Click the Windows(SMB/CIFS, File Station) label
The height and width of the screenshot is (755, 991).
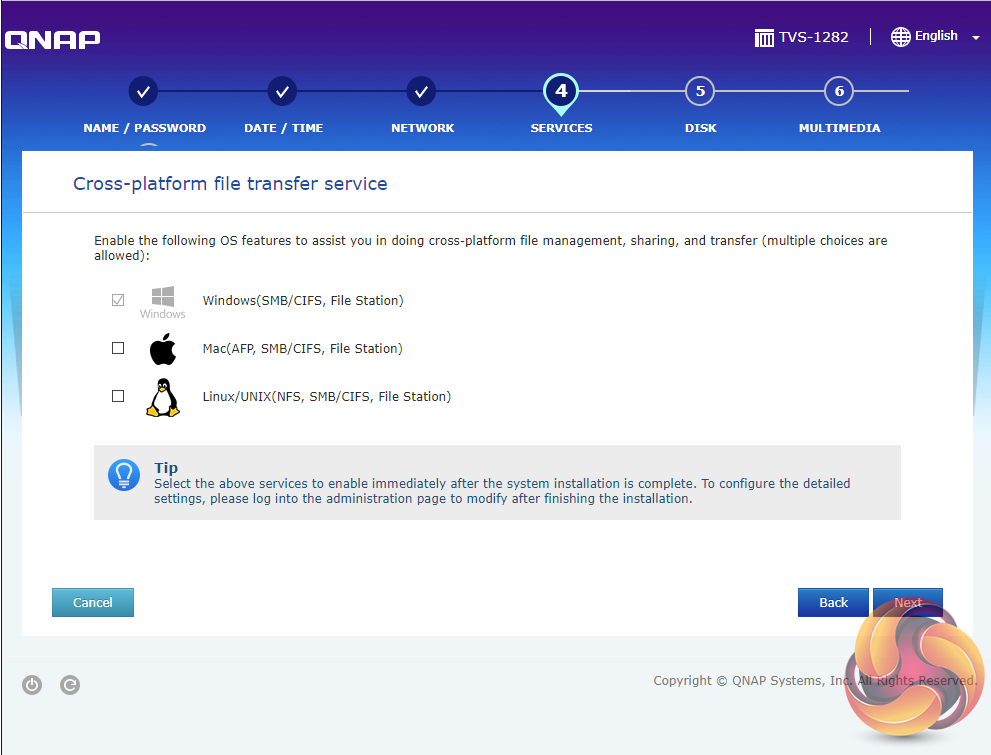click(303, 301)
